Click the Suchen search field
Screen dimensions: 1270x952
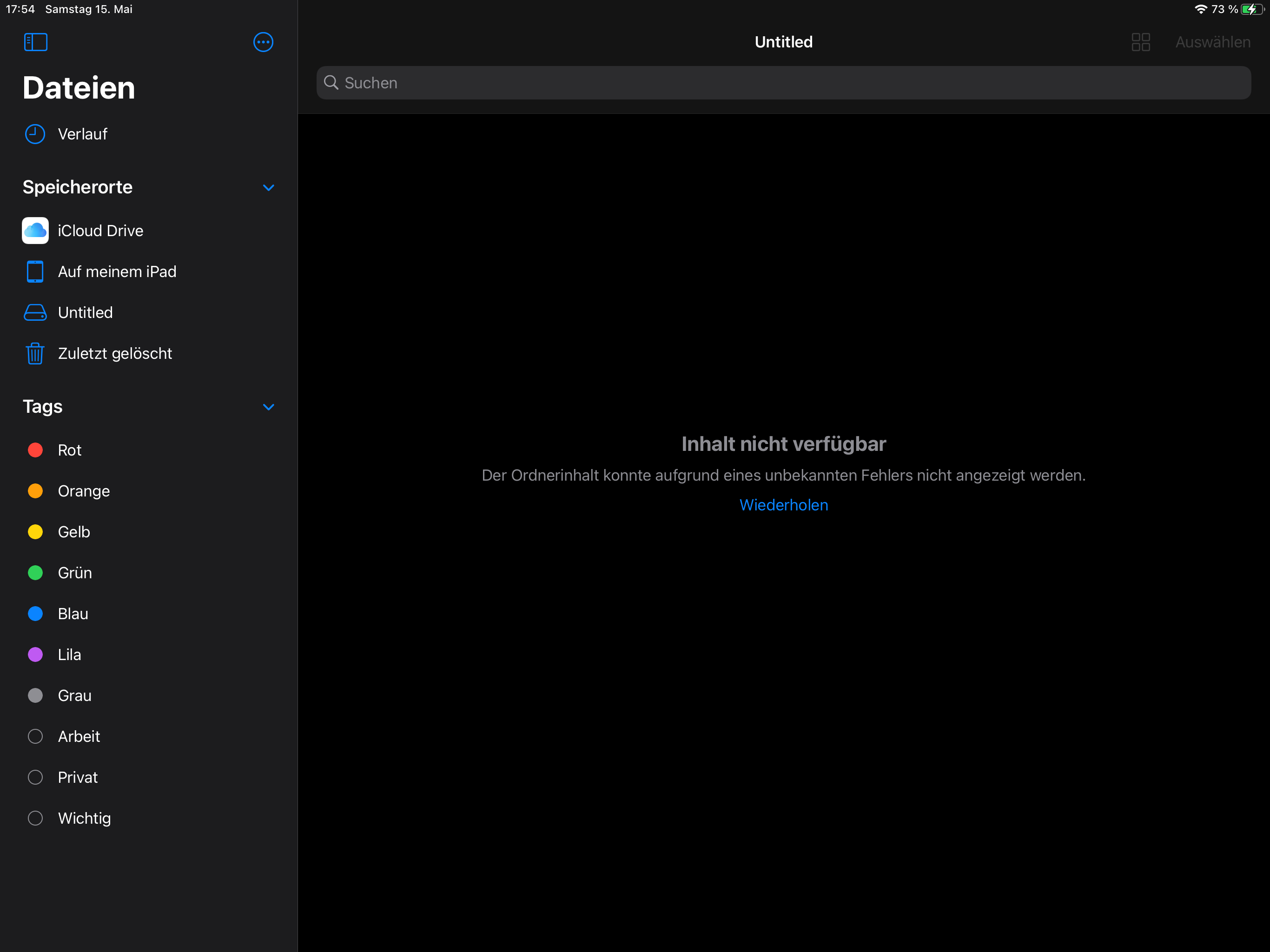point(783,83)
